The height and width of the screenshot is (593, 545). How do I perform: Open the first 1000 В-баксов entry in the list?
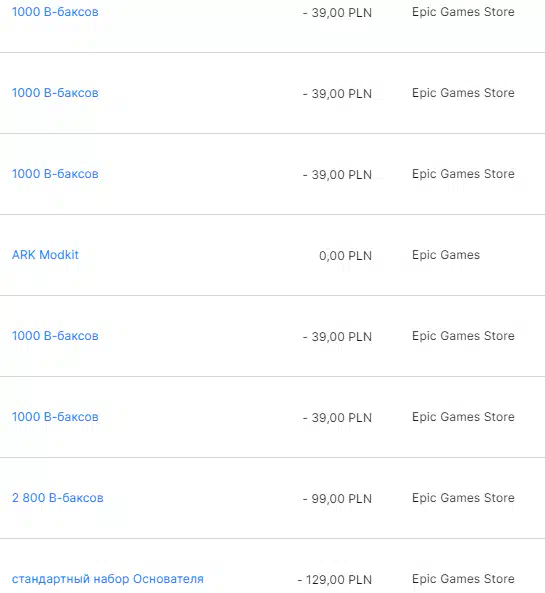pos(55,12)
